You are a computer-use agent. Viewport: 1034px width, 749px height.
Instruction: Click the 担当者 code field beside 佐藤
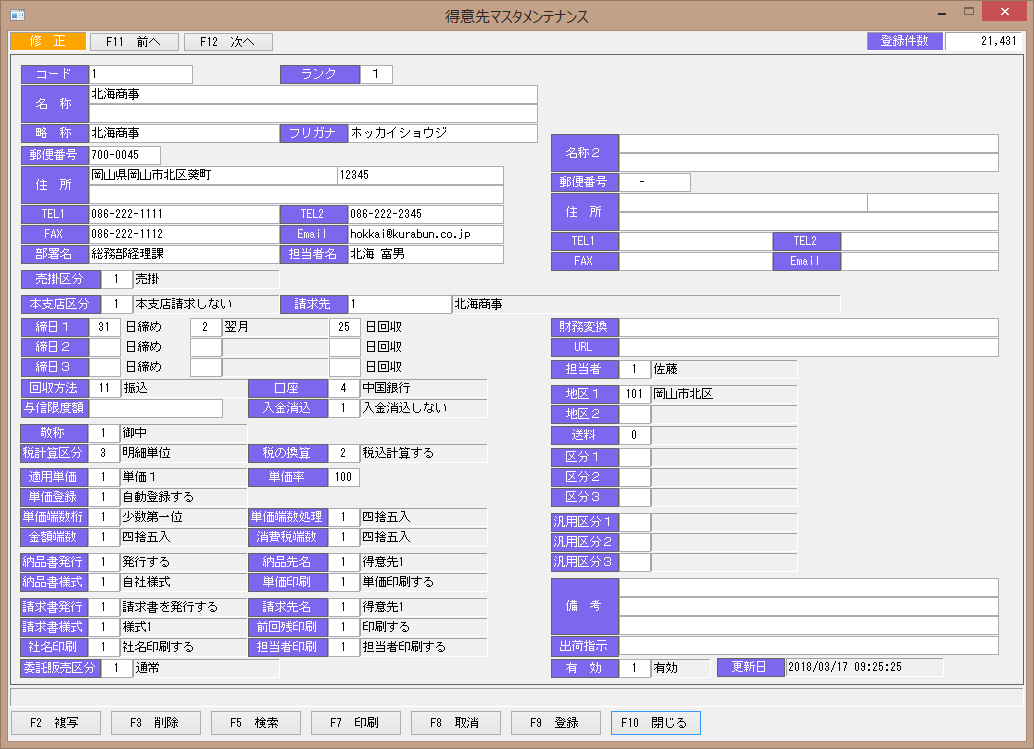(635, 369)
